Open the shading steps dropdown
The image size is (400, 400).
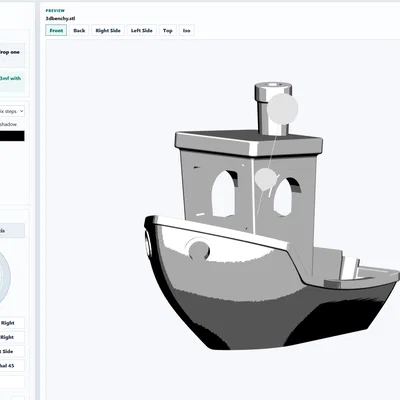coord(12,111)
